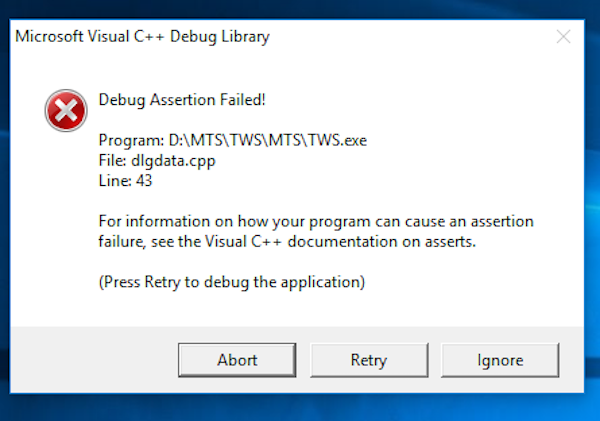This screenshot has height=421, width=600.
Task: Close the Debug Library dialog
Action: click(x=564, y=37)
